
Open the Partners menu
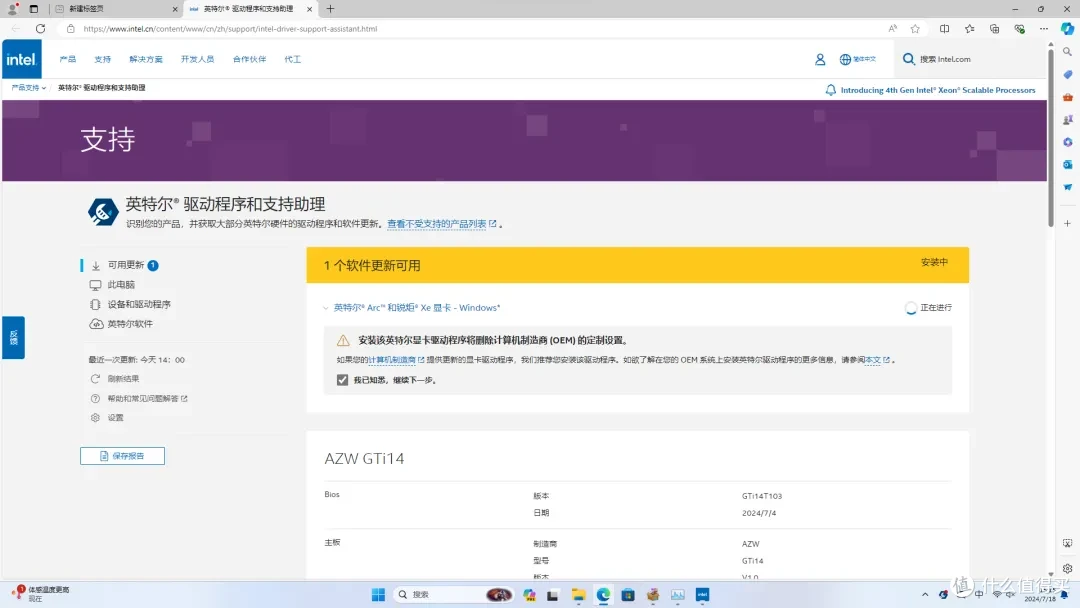tap(249, 59)
